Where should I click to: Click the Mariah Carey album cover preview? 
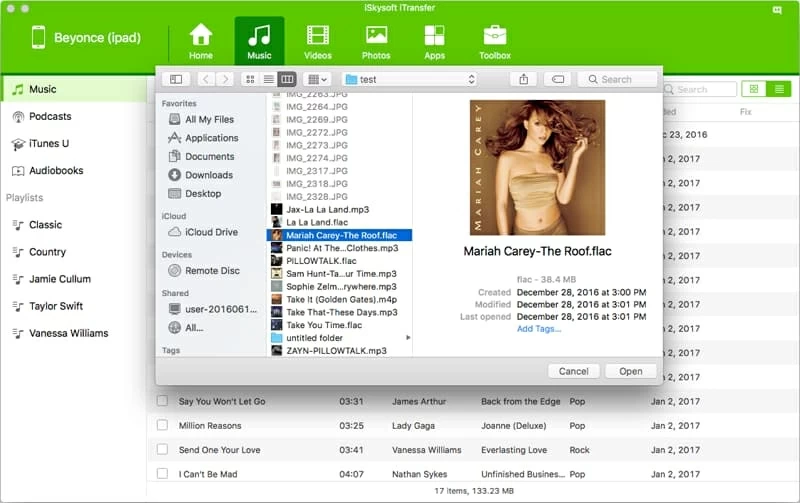coord(537,167)
